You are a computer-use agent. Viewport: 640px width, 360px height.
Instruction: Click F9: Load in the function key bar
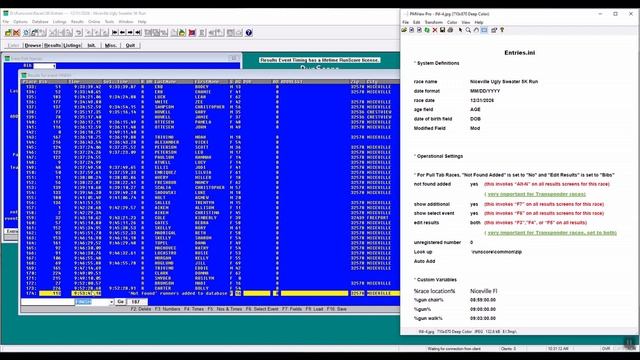[314, 309]
